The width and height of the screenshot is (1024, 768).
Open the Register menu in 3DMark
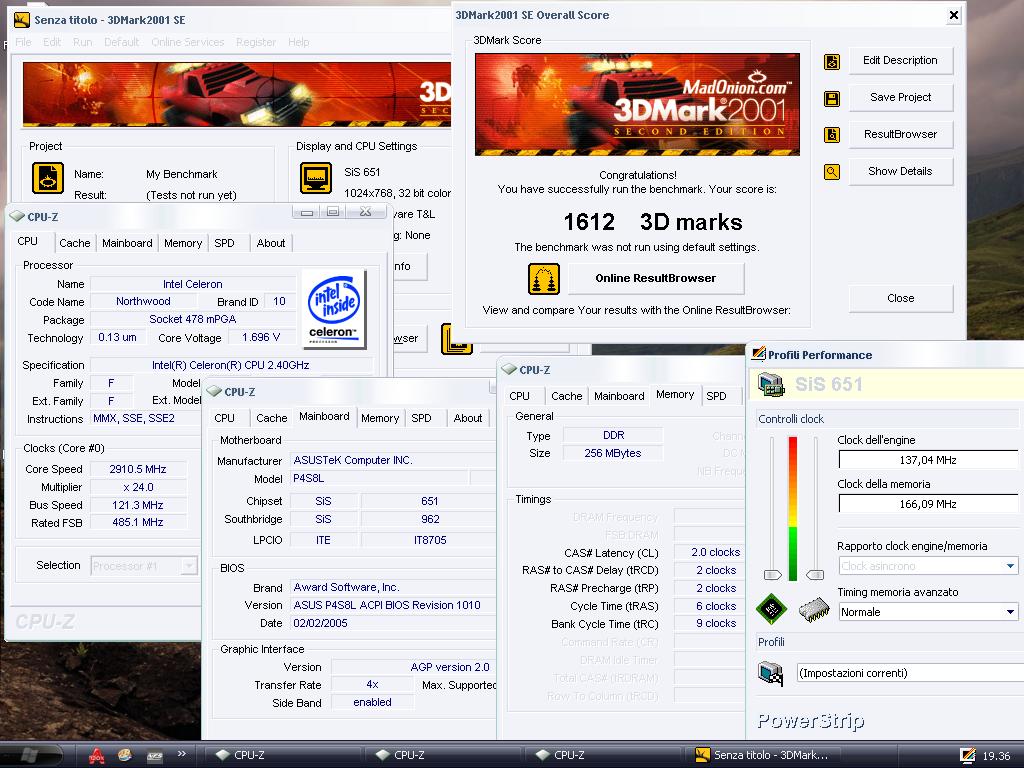(255, 42)
